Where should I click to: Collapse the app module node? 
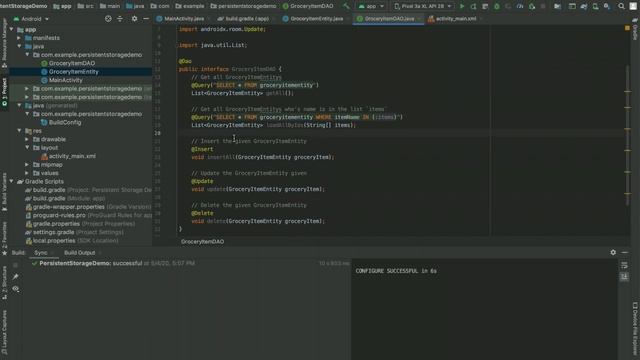12,30
